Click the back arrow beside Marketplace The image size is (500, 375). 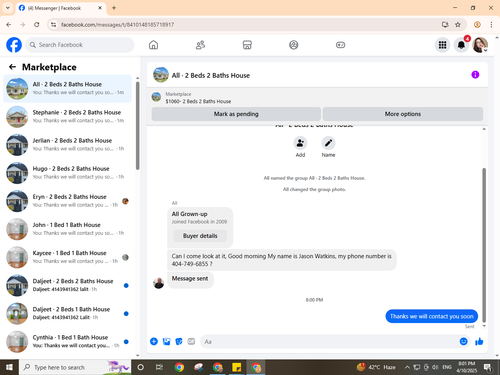tap(12, 67)
